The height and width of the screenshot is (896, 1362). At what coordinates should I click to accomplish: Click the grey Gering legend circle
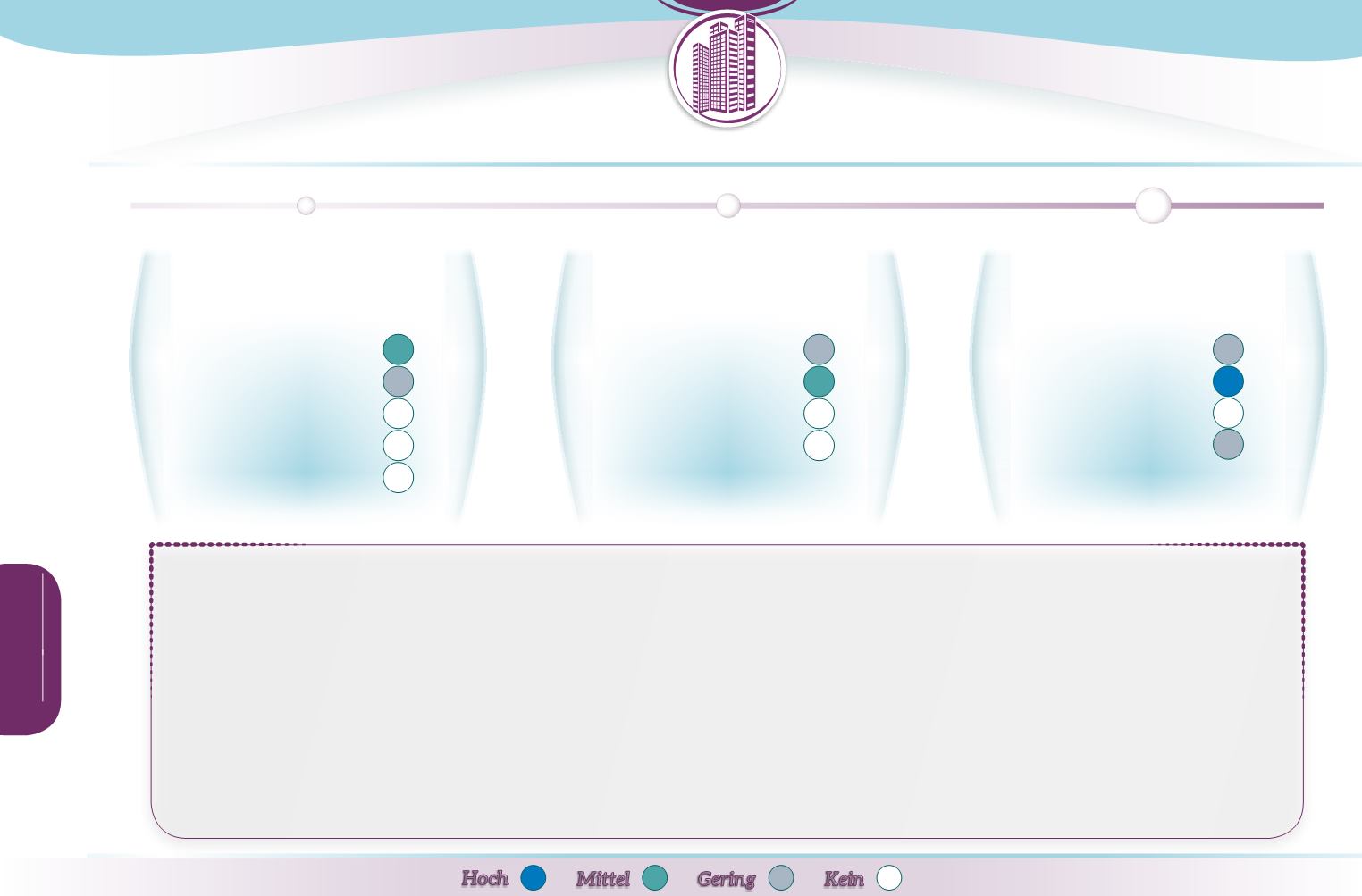pos(781,877)
